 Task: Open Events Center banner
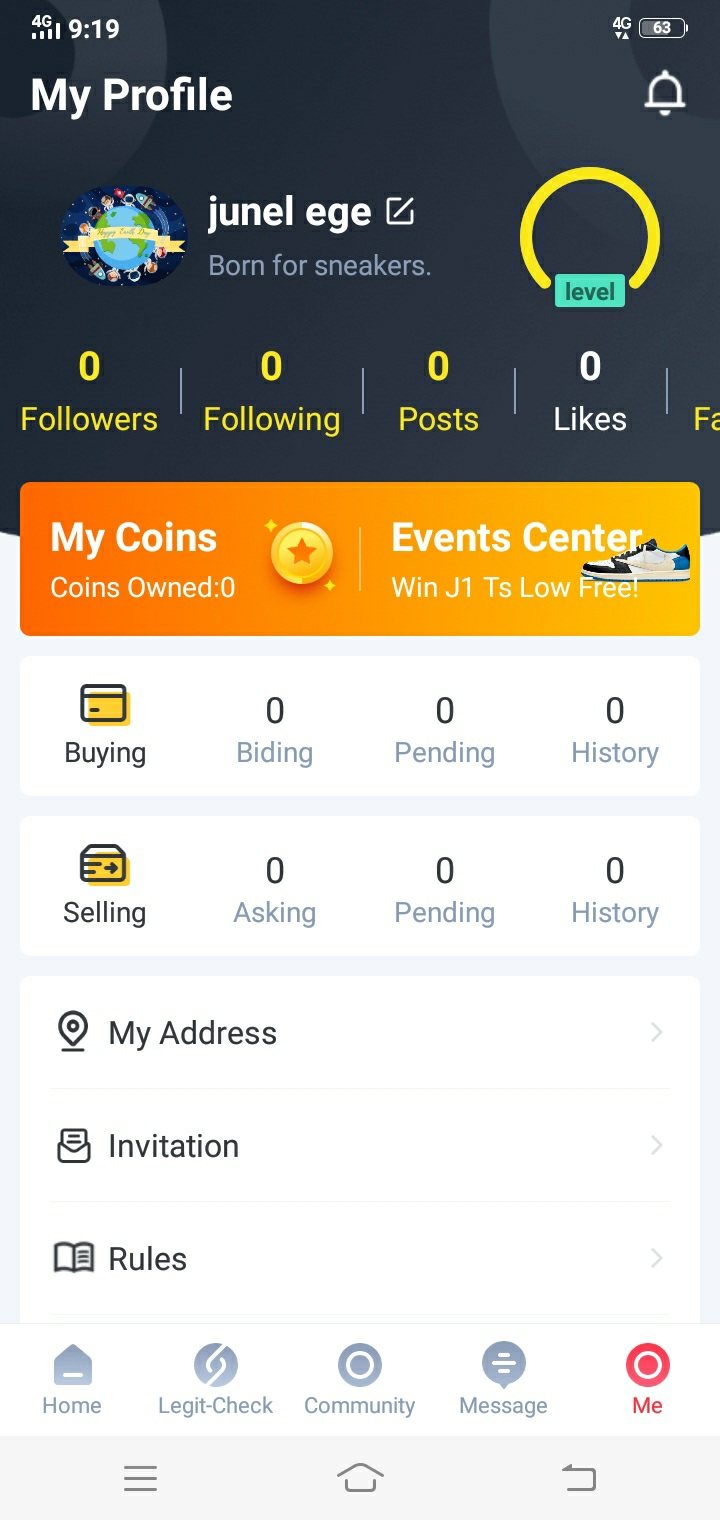pos(530,558)
